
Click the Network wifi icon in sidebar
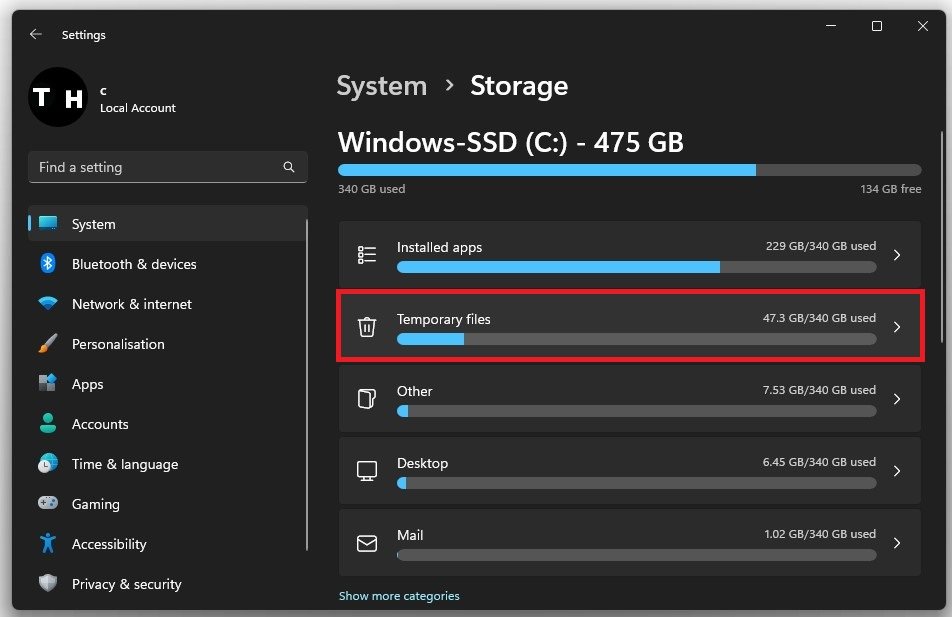48,304
